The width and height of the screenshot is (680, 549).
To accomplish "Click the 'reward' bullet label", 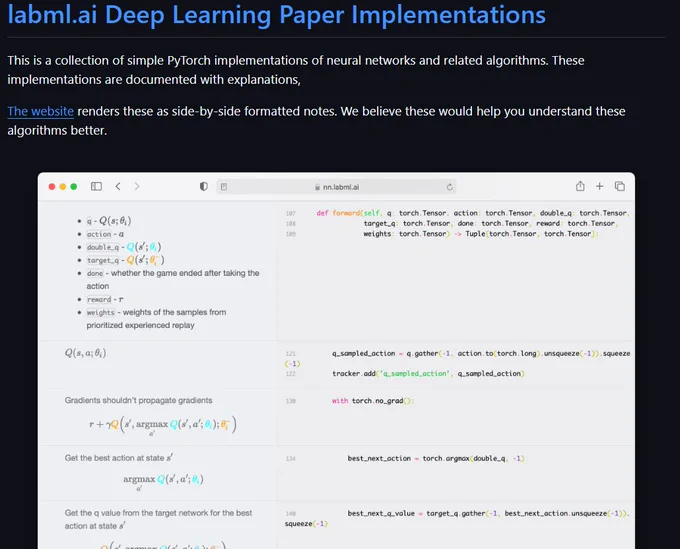I will pyautogui.click(x=99, y=299).
